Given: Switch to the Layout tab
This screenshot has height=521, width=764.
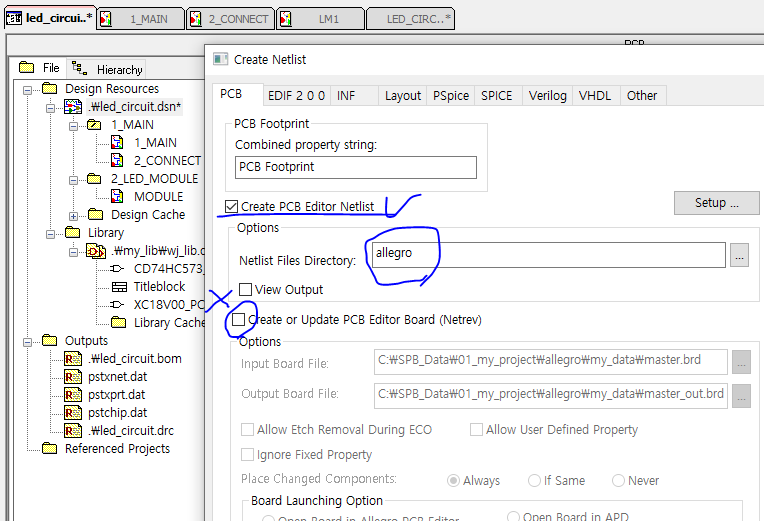Looking at the screenshot, I should click(403, 96).
